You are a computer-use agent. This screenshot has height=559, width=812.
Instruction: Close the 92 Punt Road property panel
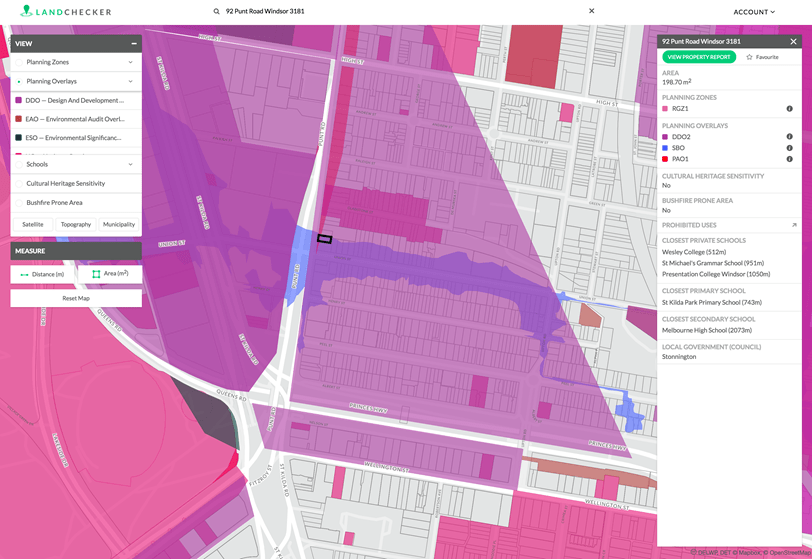(793, 41)
